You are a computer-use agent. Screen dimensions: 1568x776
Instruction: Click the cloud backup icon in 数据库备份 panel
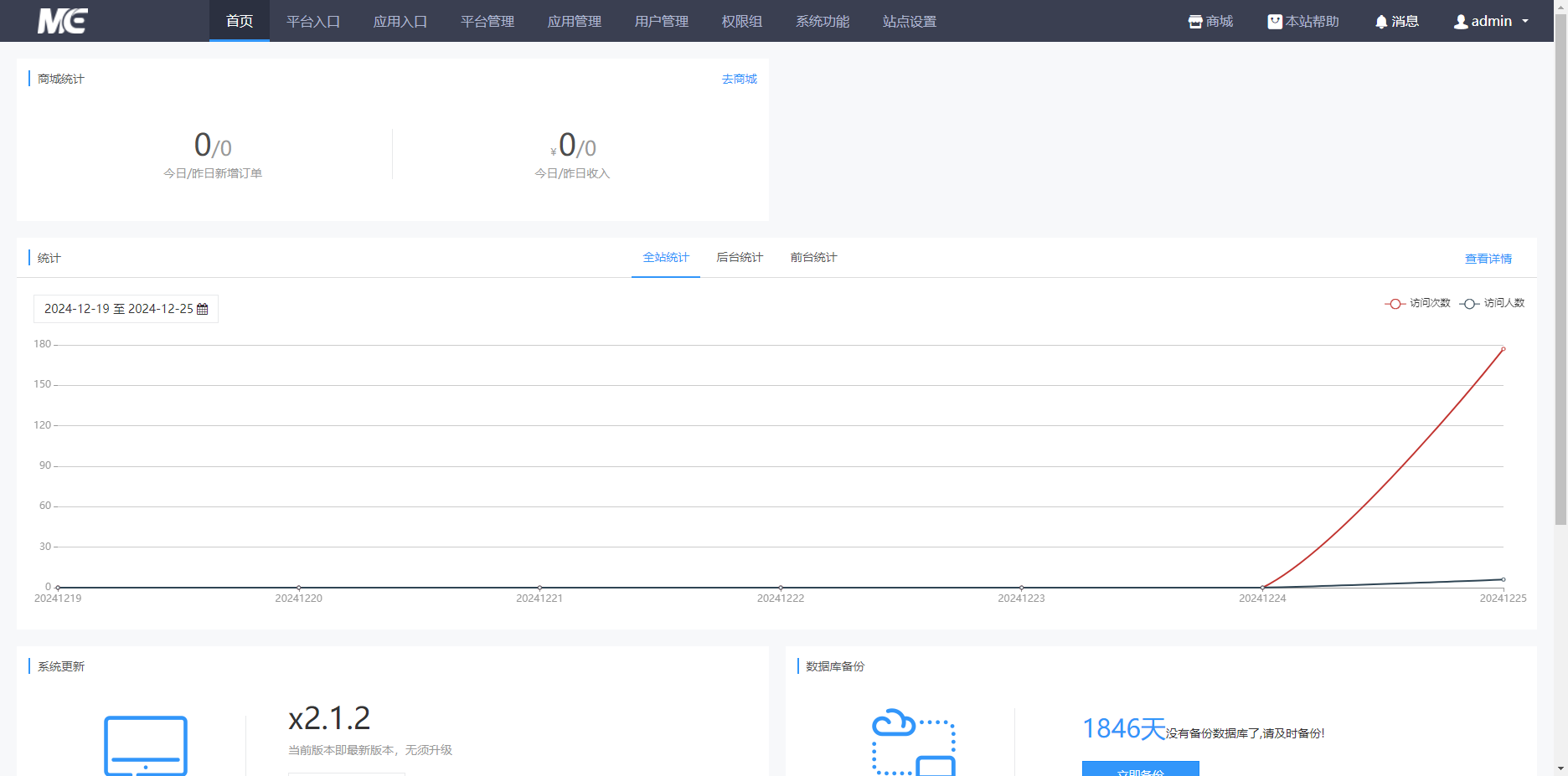click(913, 741)
